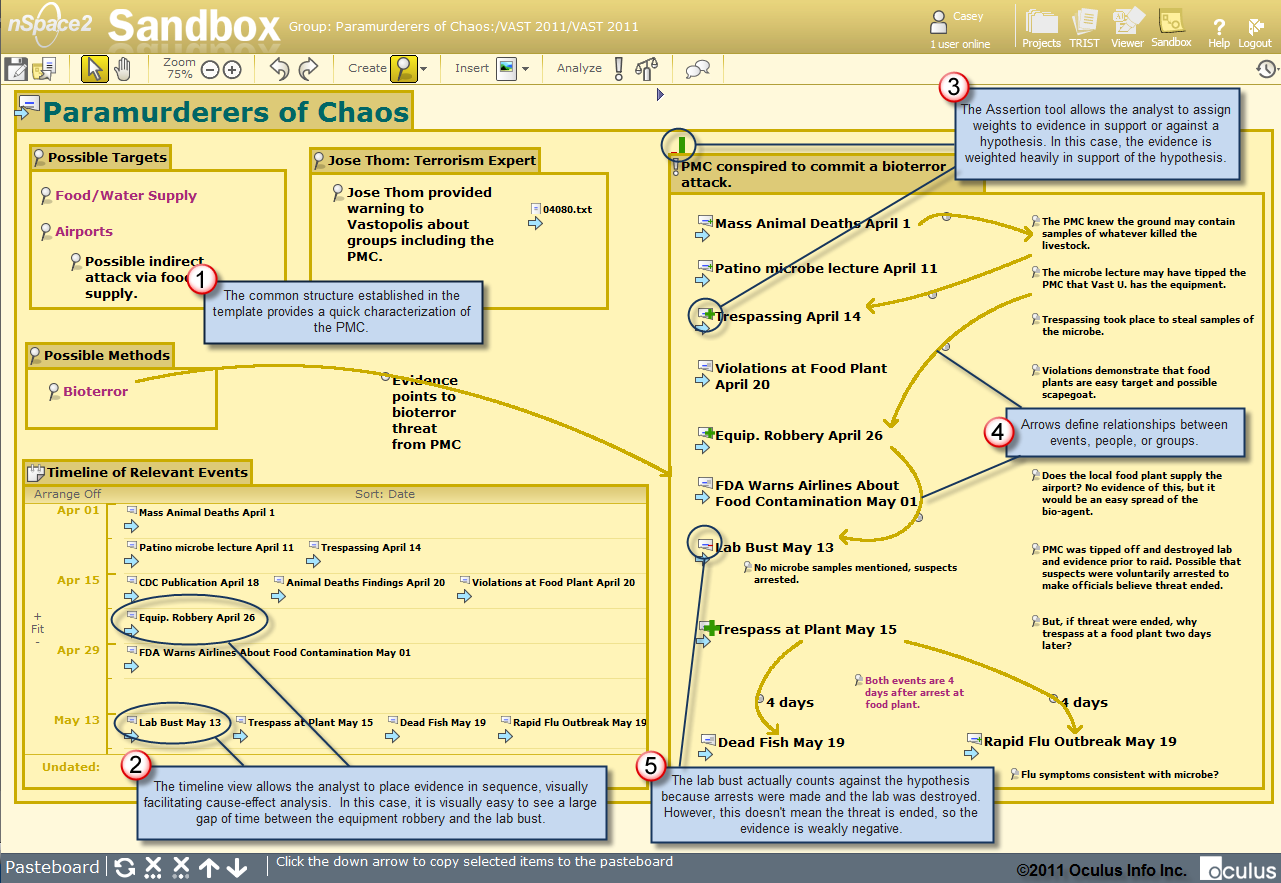Open the Insert image dropdown arrow
The height and width of the screenshot is (883, 1281).
tap(525, 69)
